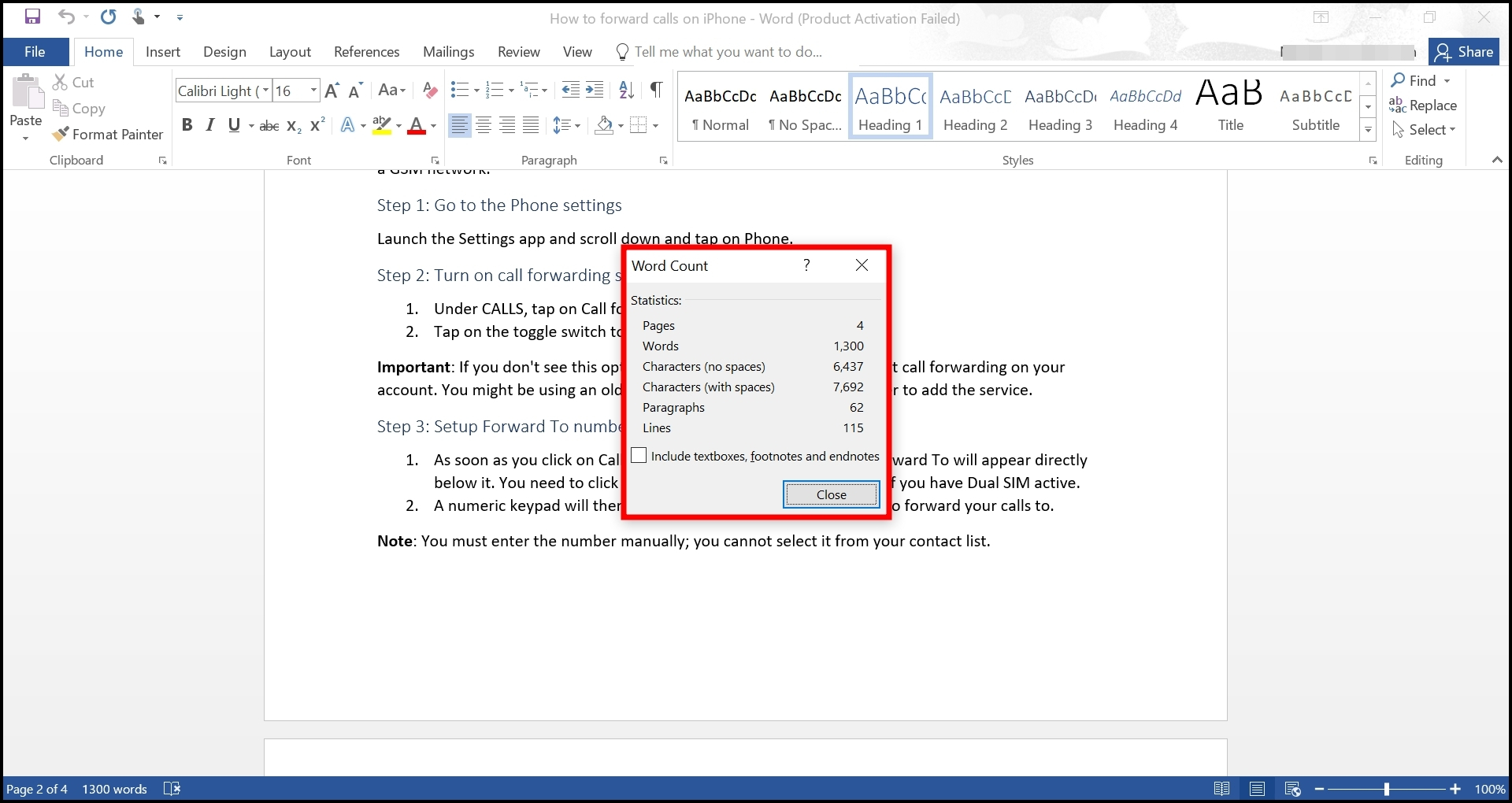Align text to the right

click(x=507, y=125)
